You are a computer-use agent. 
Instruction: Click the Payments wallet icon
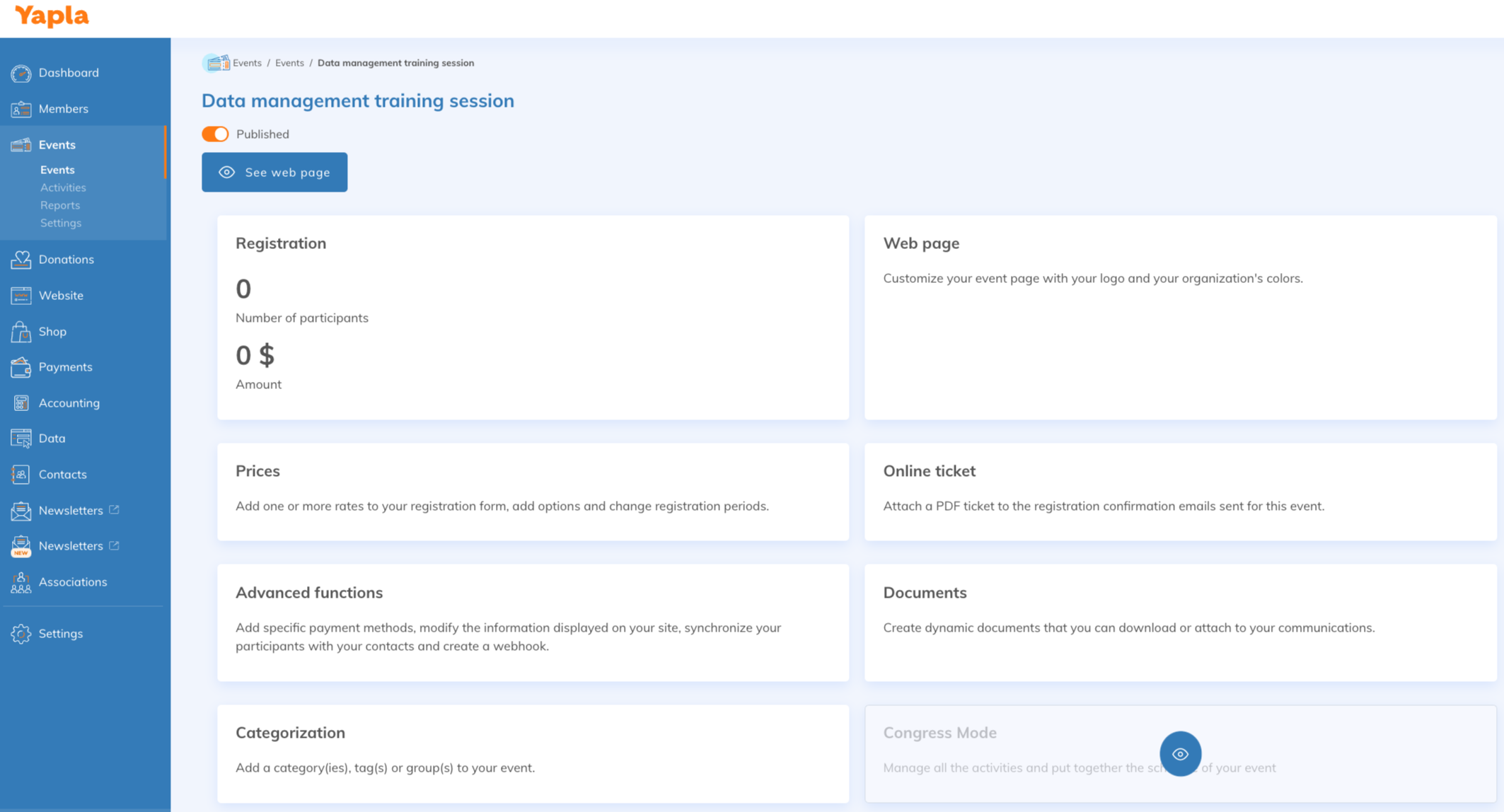click(21, 367)
